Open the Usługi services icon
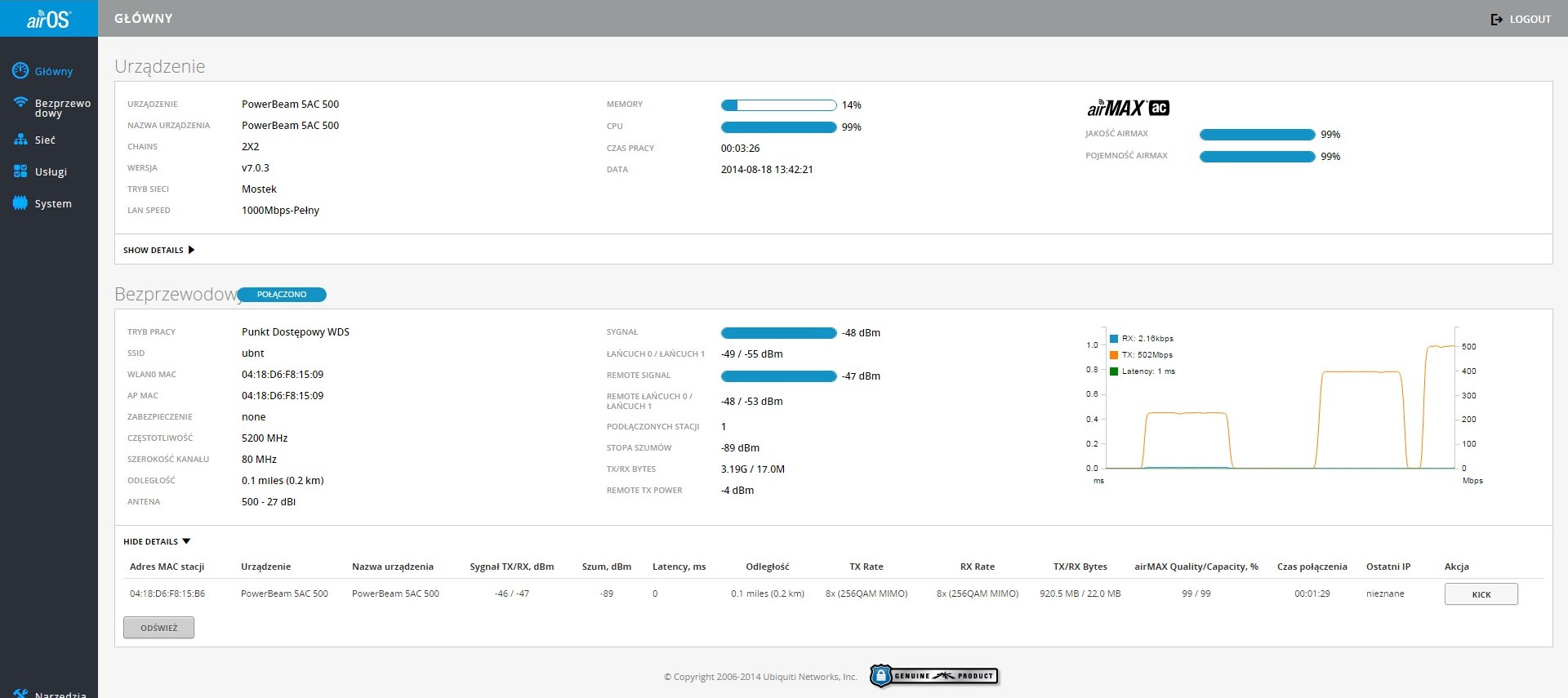1568x698 pixels. [20, 171]
